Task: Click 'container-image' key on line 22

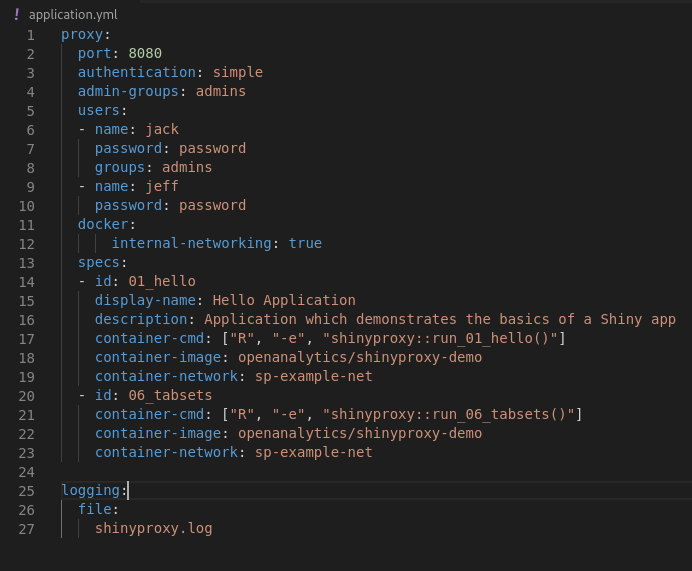Action: 158,433
